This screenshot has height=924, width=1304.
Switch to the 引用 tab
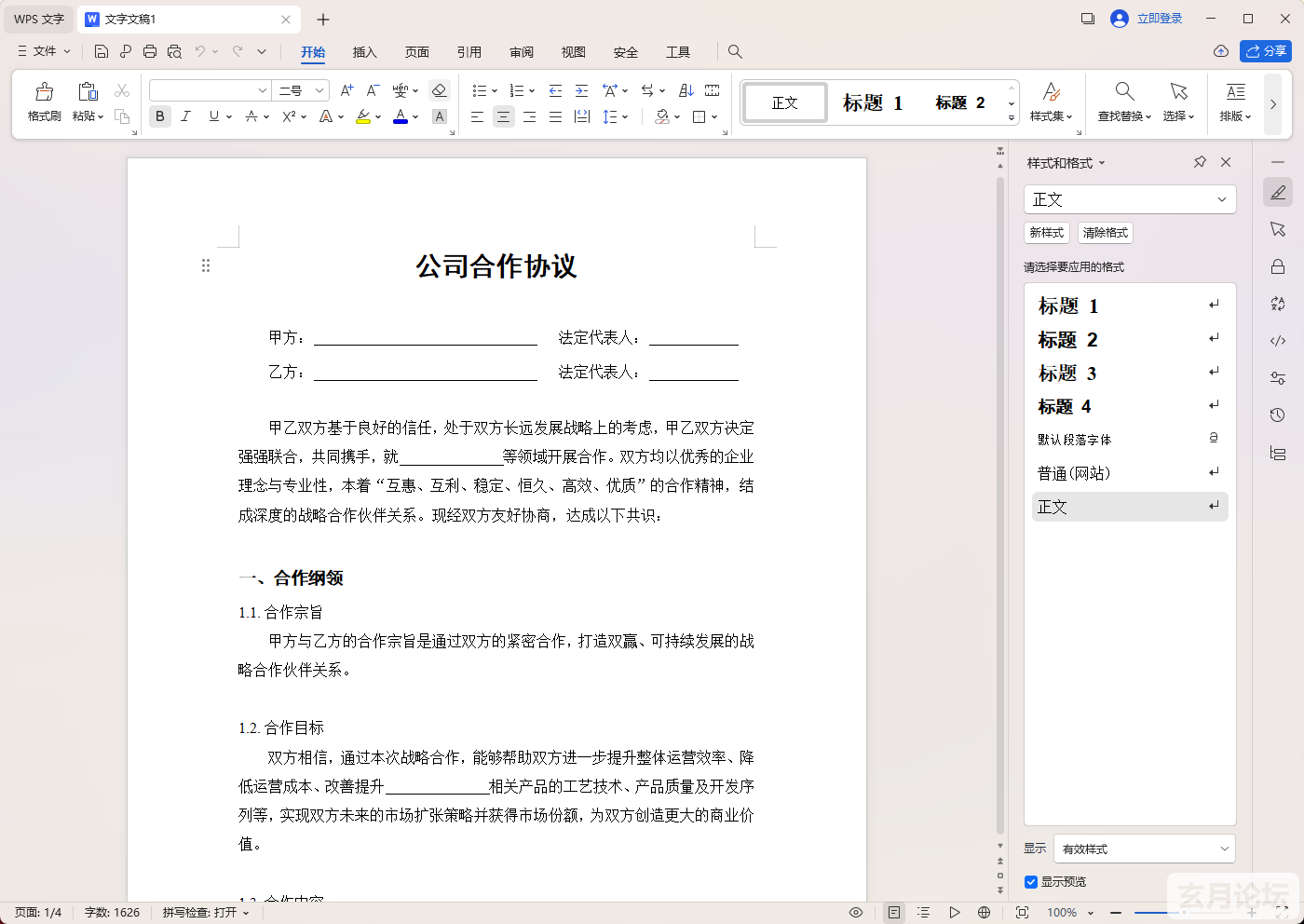click(x=469, y=52)
